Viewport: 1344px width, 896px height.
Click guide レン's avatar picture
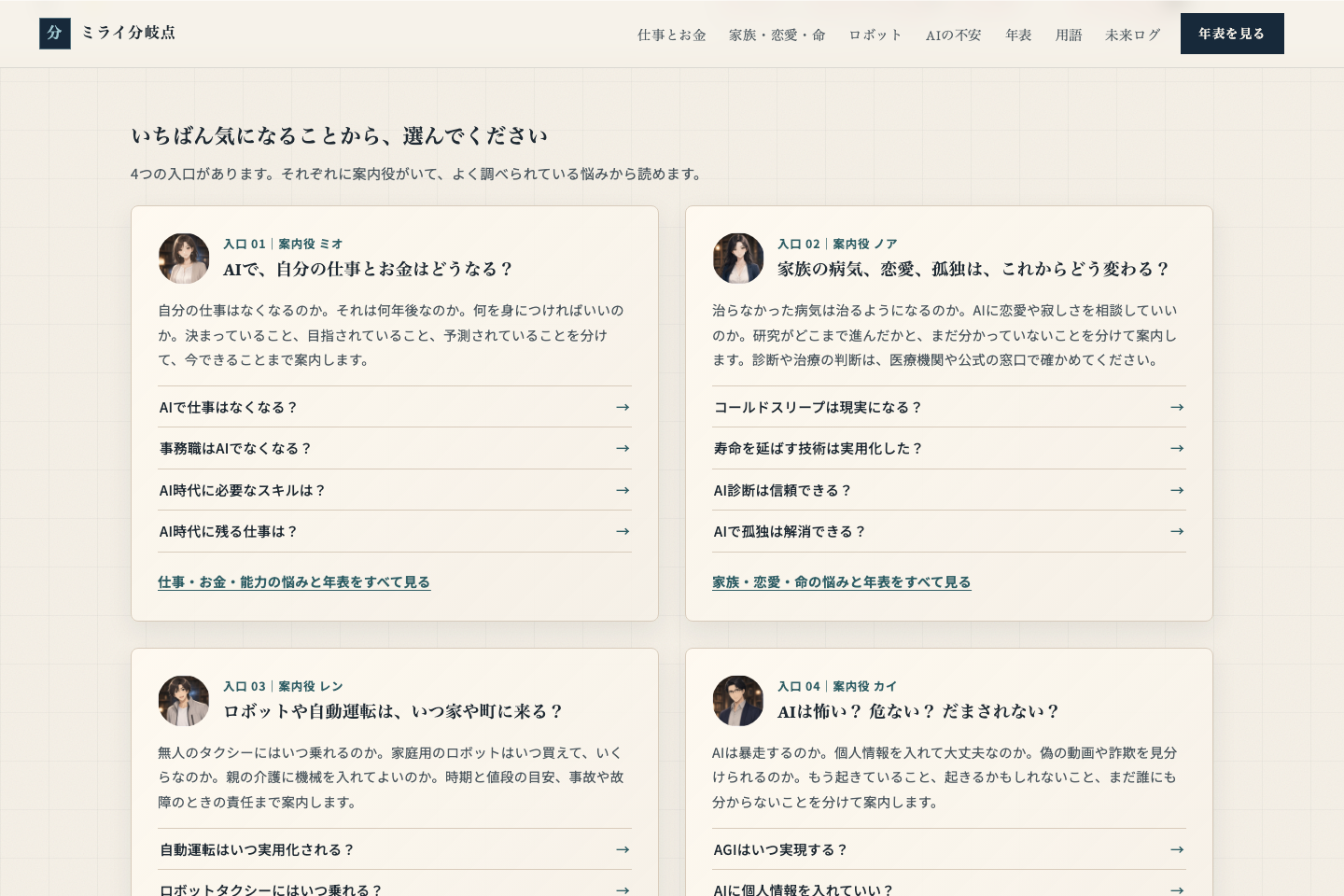click(184, 701)
